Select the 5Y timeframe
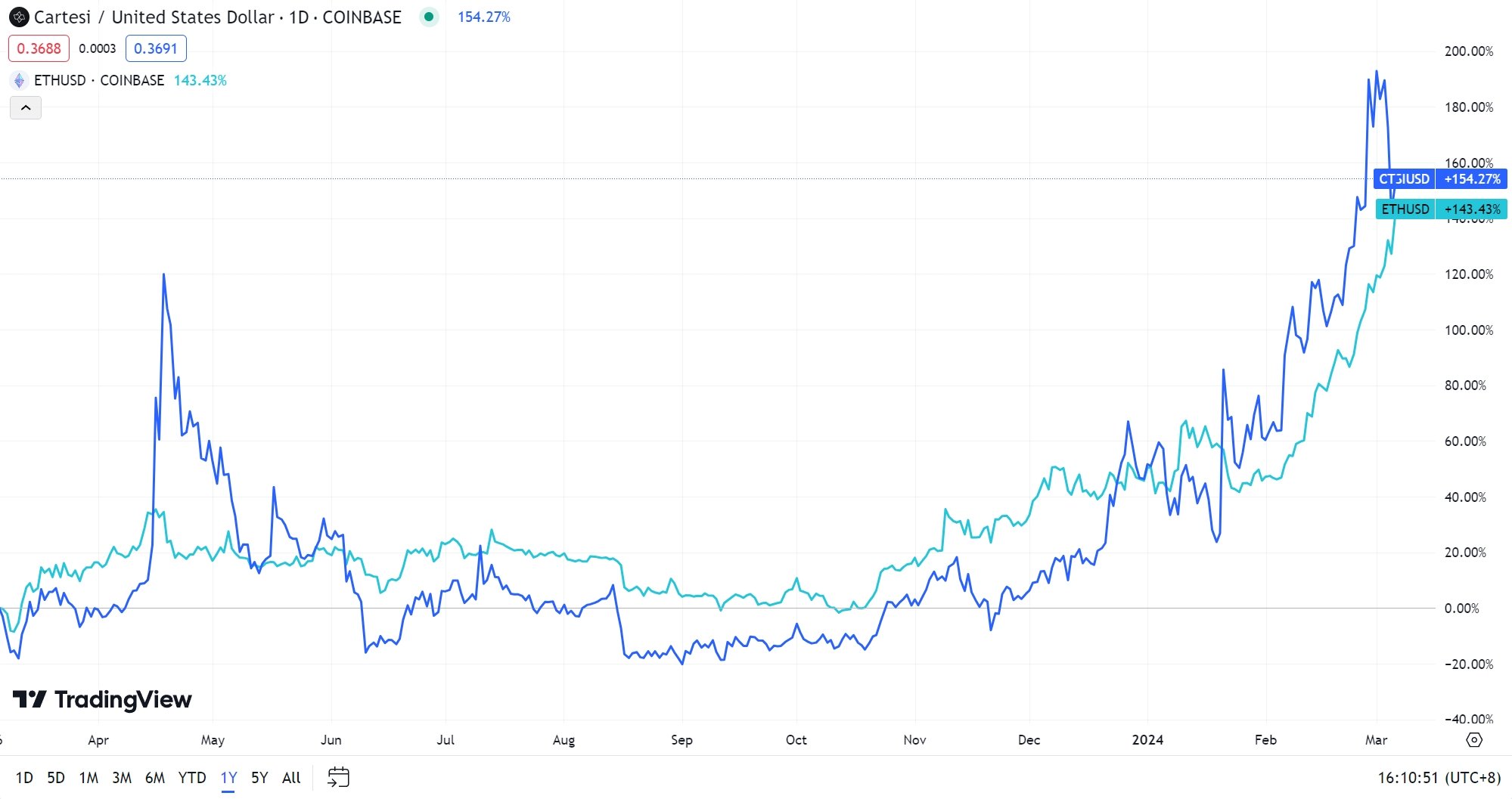1512x799 pixels. [x=259, y=777]
